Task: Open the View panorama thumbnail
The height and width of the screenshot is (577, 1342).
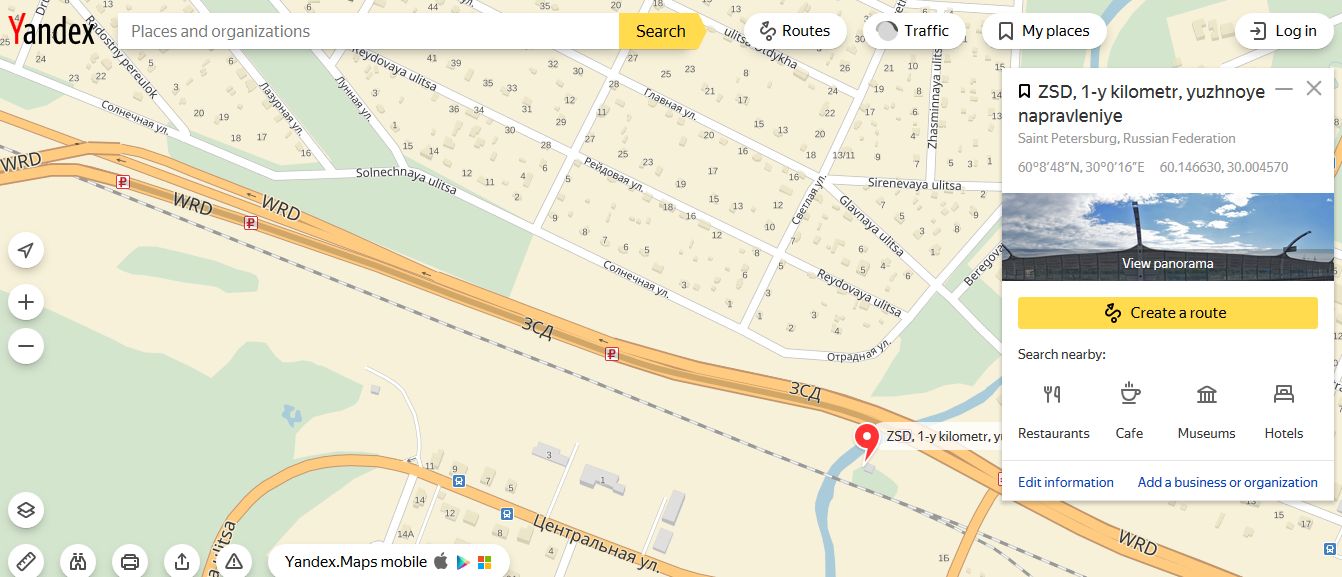Action: coord(1168,237)
